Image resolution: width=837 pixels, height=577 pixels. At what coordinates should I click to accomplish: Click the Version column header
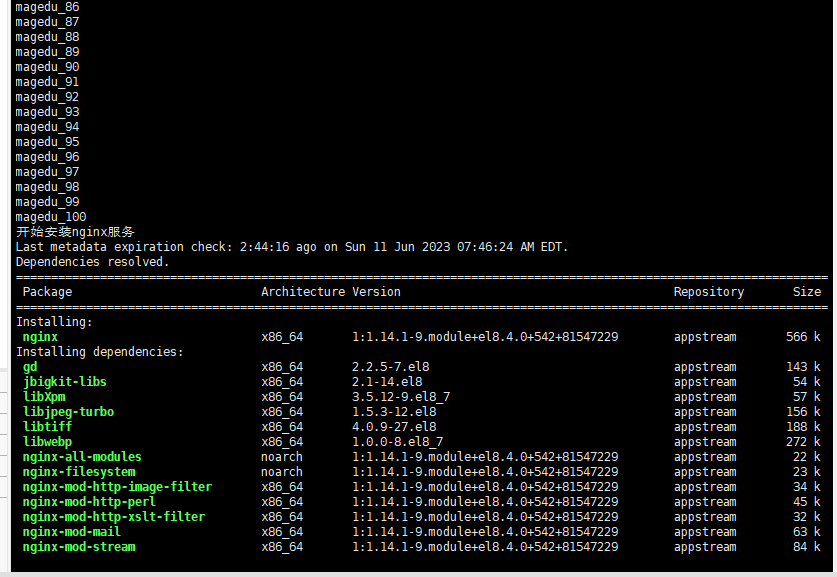point(376,292)
